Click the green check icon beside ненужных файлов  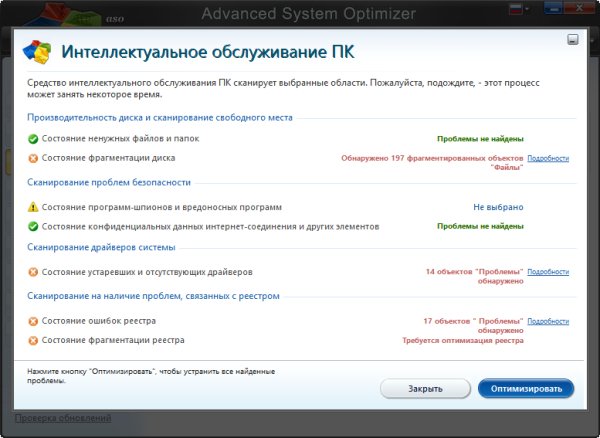[33, 139]
